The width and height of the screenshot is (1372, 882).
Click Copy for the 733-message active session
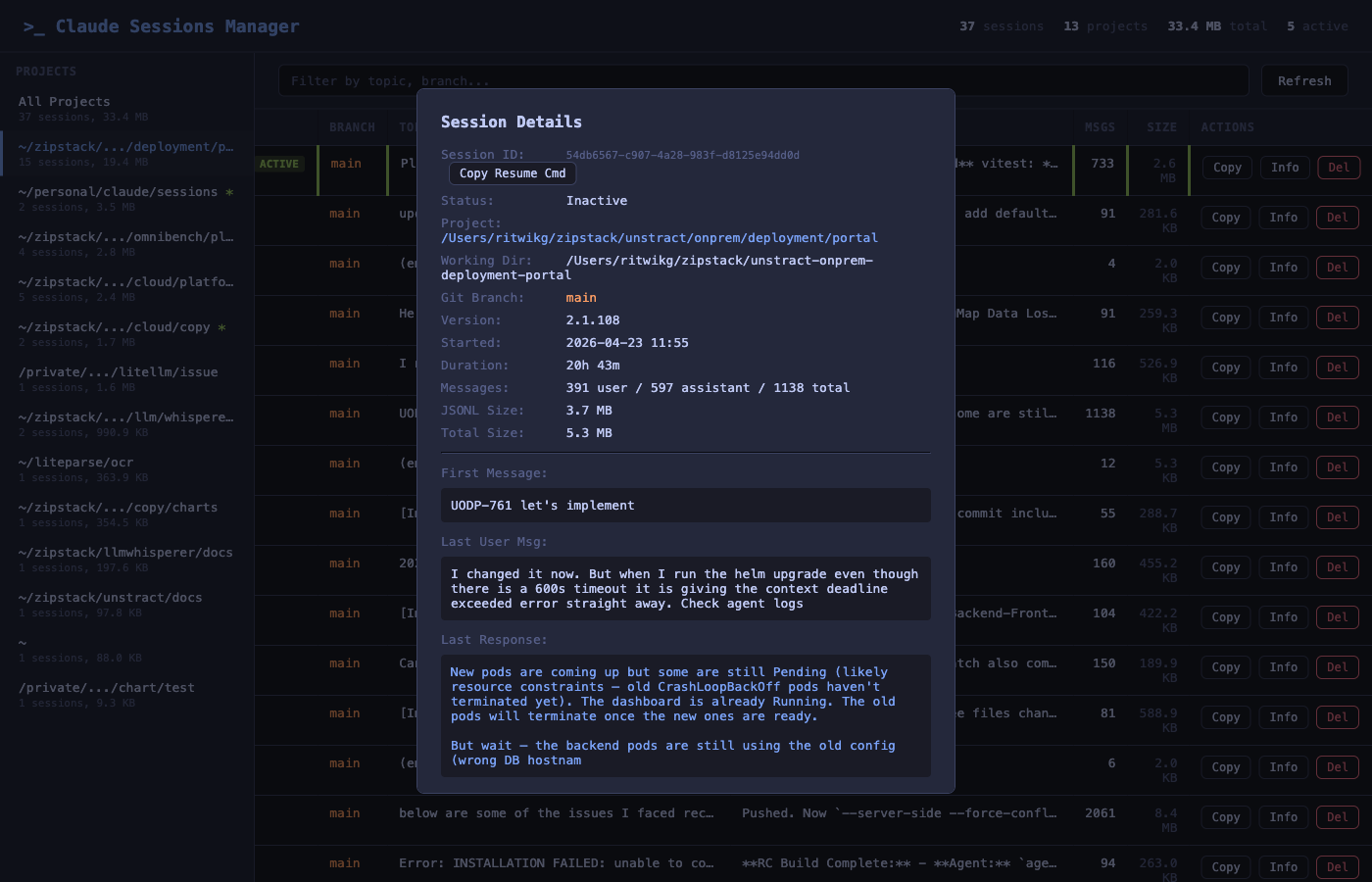(1226, 168)
